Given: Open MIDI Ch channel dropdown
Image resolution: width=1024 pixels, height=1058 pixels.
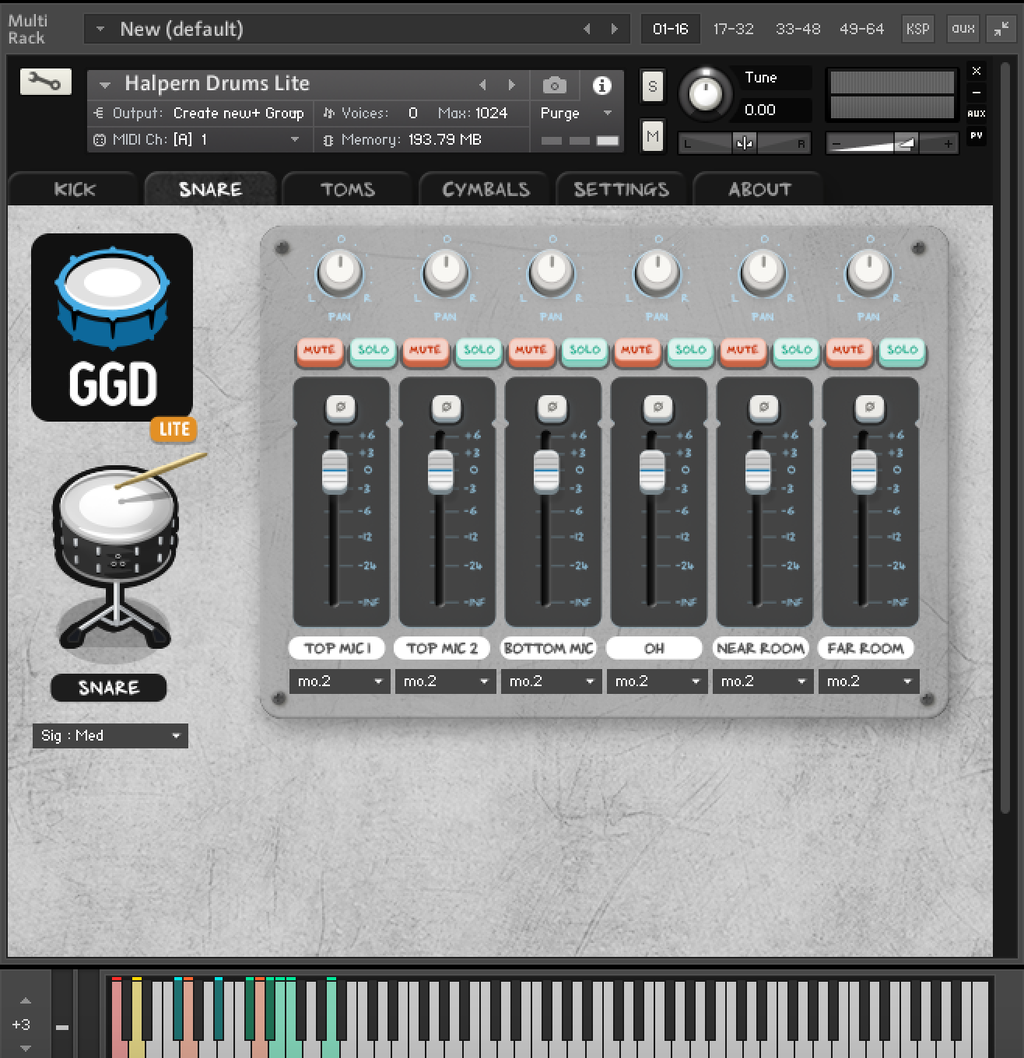Looking at the screenshot, I should click(x=199, y=140).
